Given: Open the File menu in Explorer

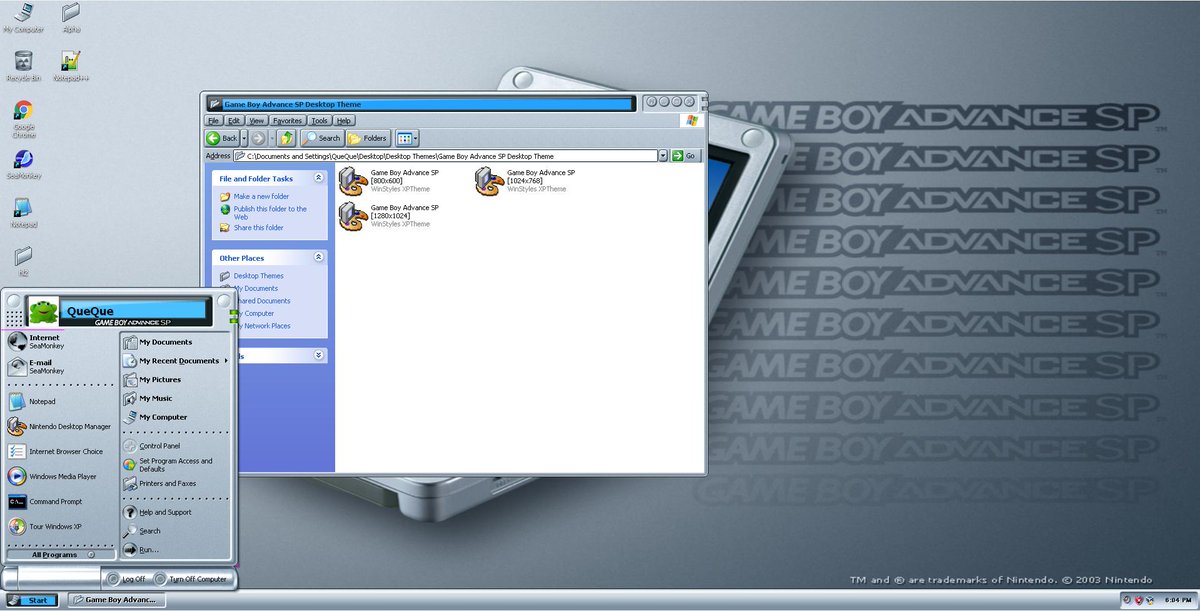Looking at the screenshot, I should [213, 120].
